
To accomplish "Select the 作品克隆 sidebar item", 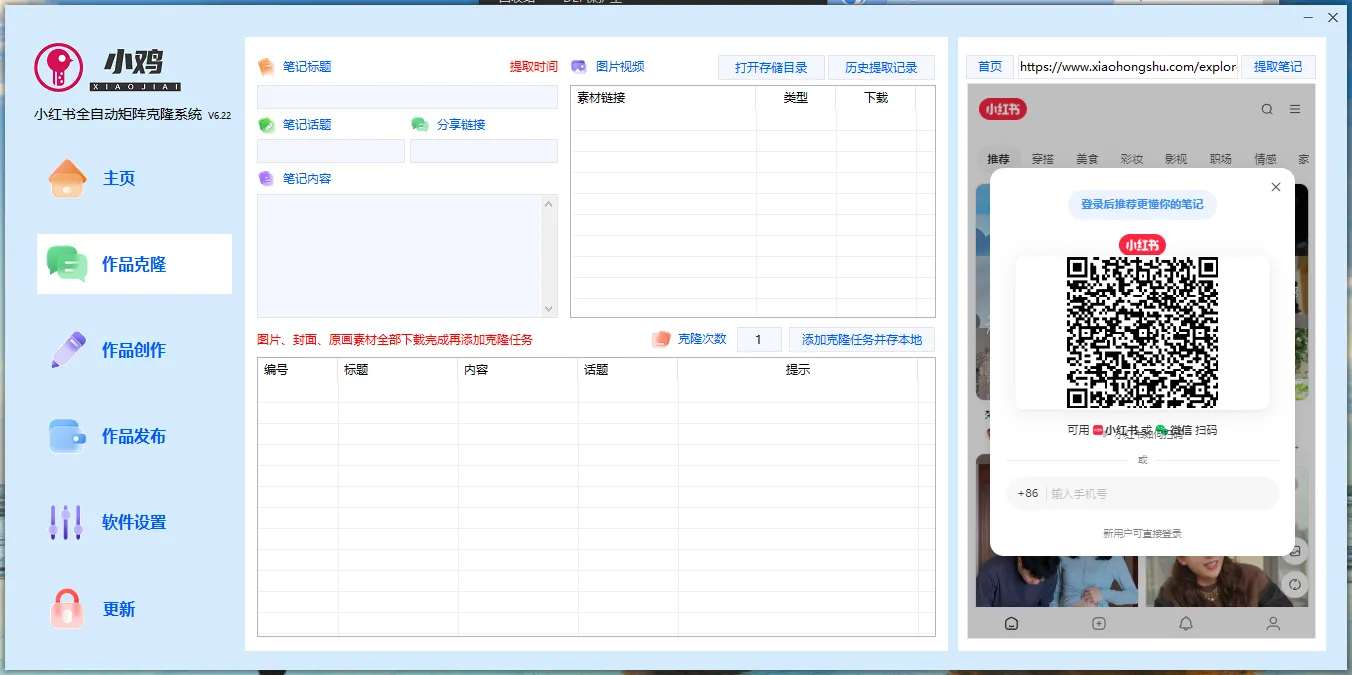I will (x=134, y=264).
